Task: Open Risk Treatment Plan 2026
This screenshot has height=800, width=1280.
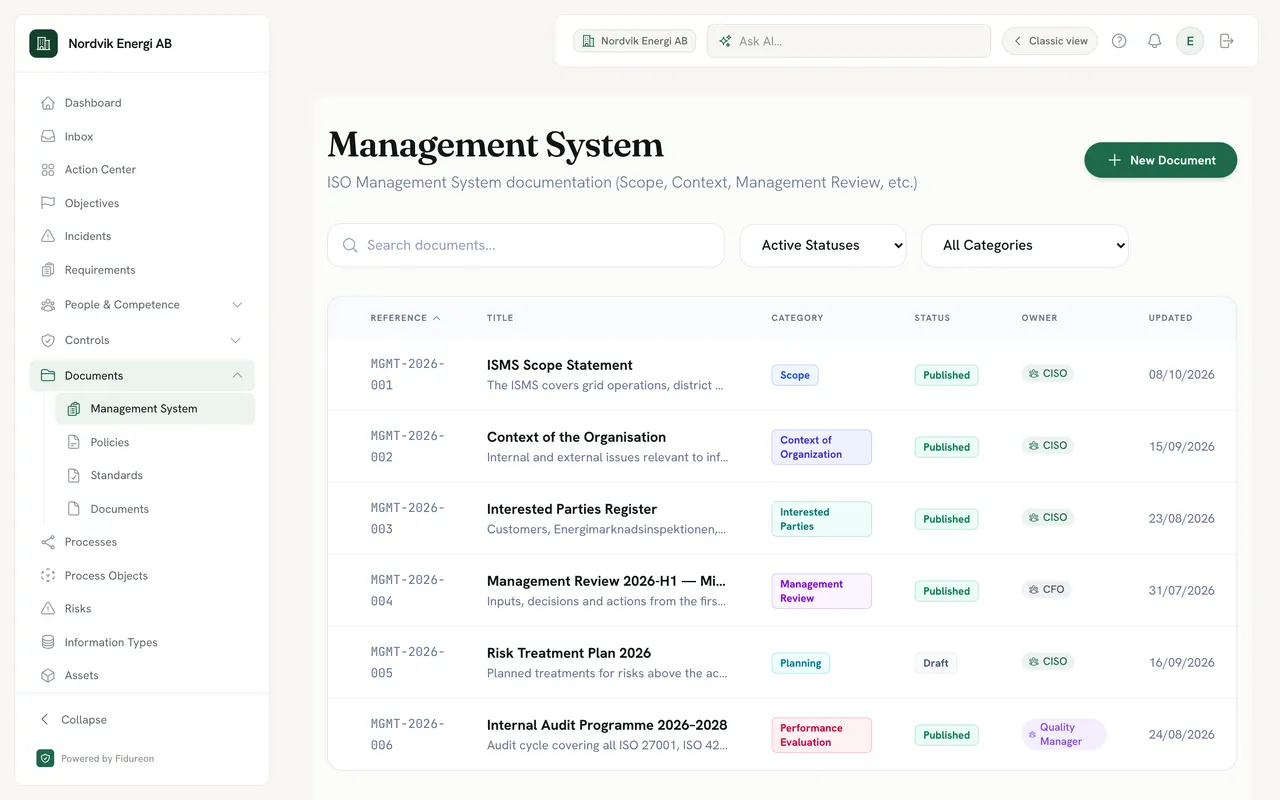Action: 569,653
